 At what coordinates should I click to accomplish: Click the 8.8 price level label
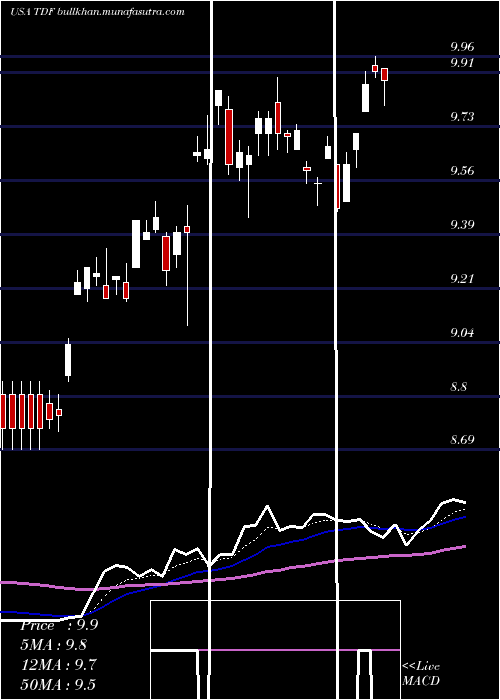[x=458, y=387]
